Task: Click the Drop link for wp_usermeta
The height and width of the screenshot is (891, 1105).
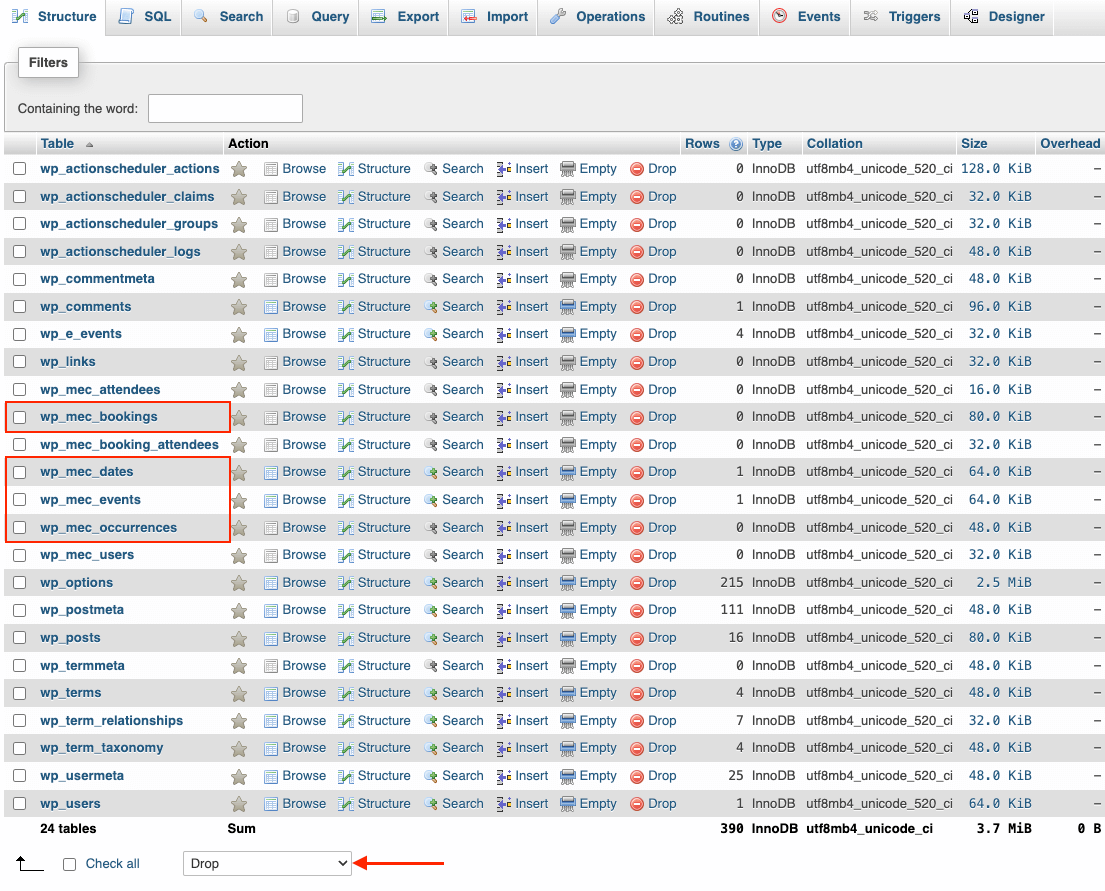Action: [x=662, y=776]
